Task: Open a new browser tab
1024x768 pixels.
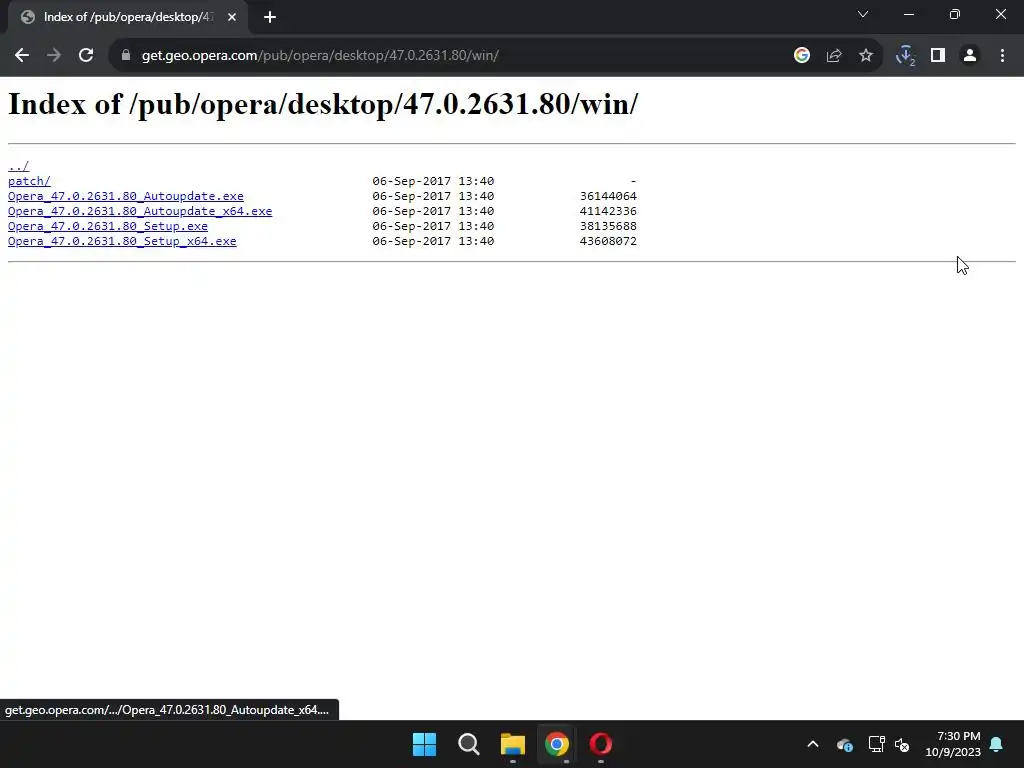Action: (270, 17)
